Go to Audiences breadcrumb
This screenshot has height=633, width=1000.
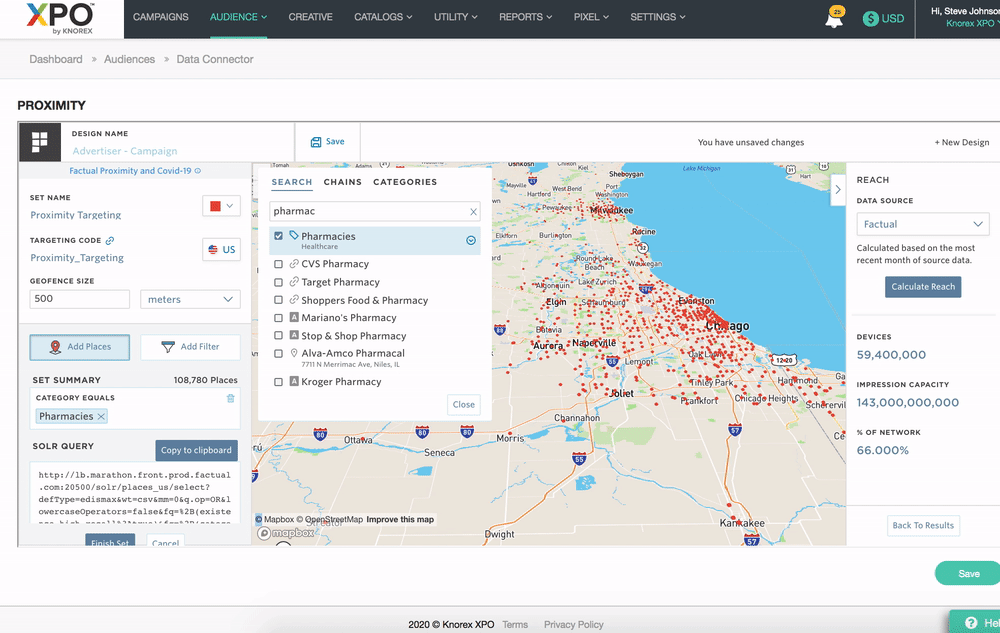coord(129,59)
